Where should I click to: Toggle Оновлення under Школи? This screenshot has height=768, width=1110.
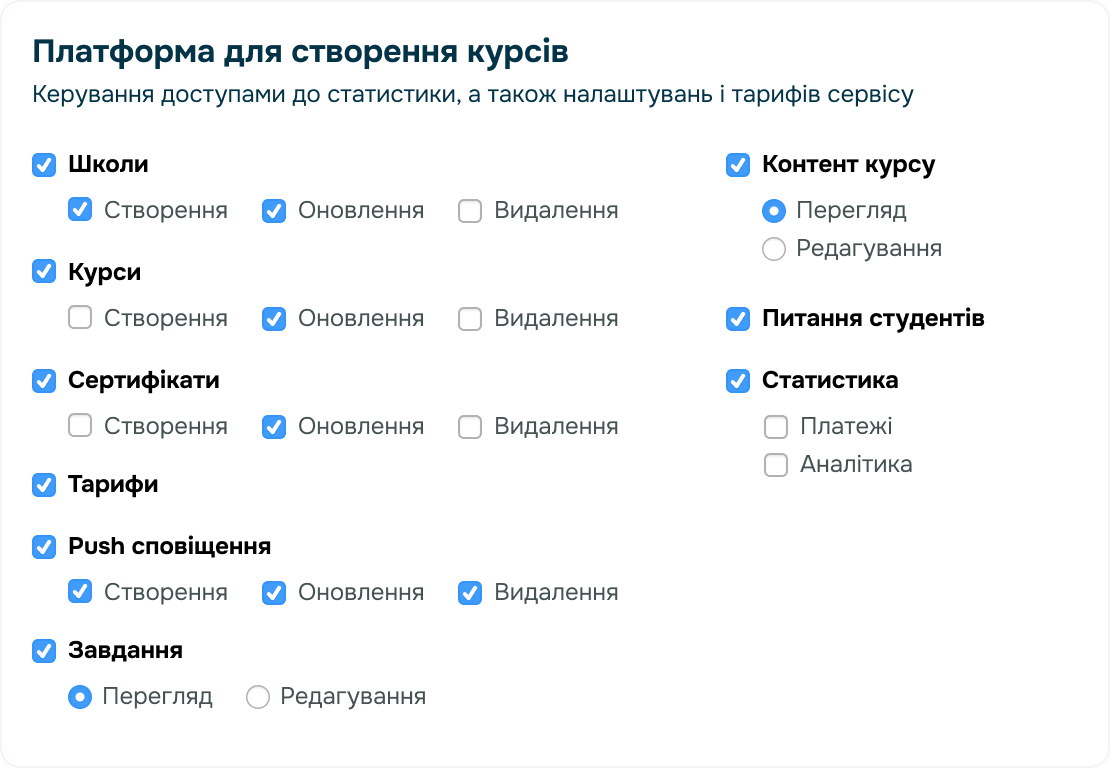(273, 210)
